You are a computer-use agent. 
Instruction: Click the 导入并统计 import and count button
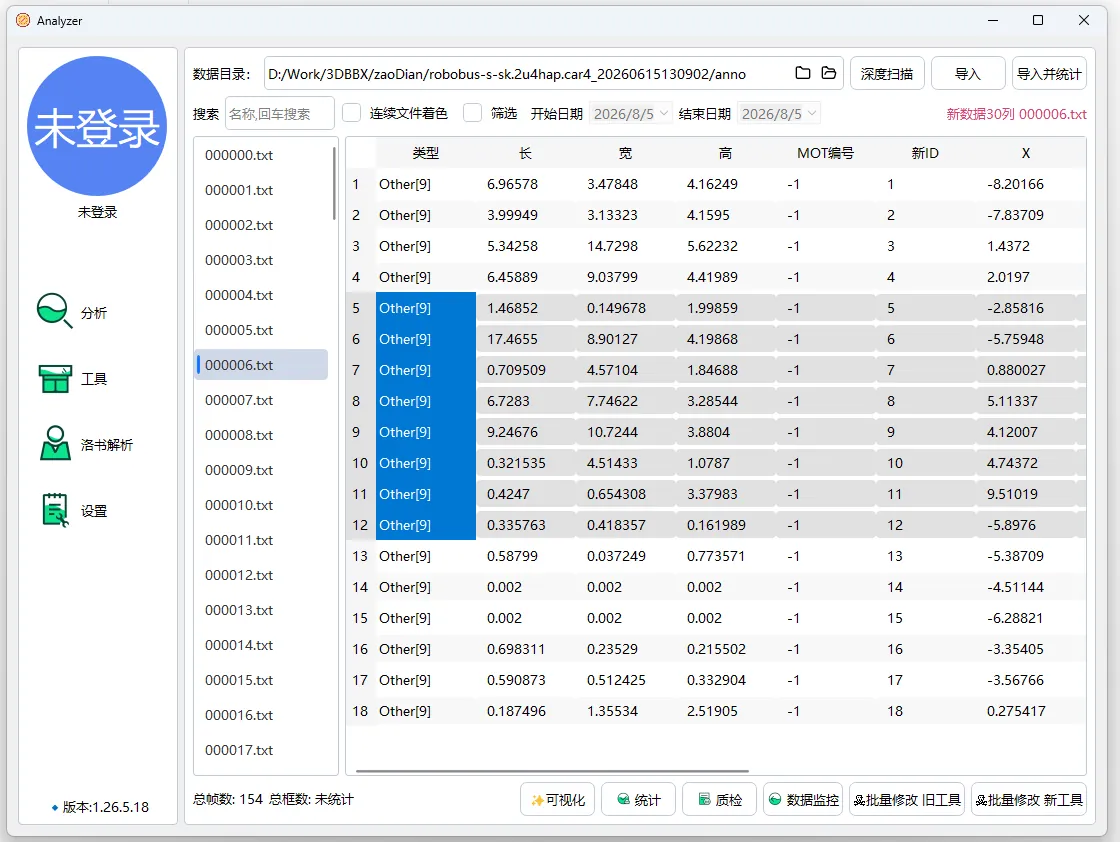click(x=1049, y=74)
